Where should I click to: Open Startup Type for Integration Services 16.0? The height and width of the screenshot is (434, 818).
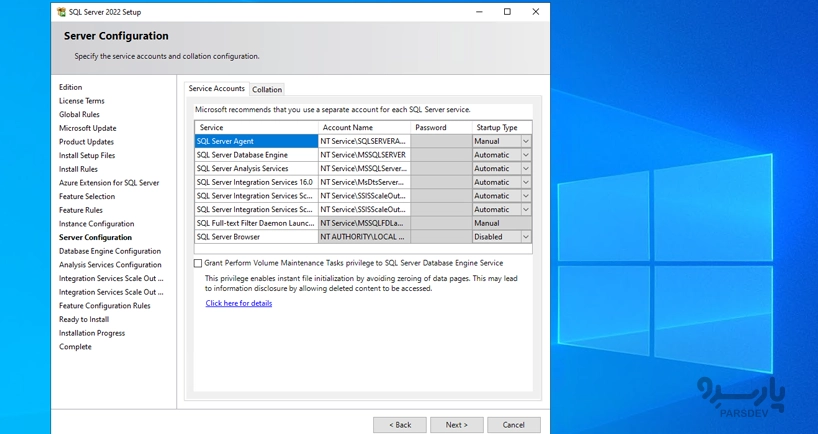pos(526,183)
